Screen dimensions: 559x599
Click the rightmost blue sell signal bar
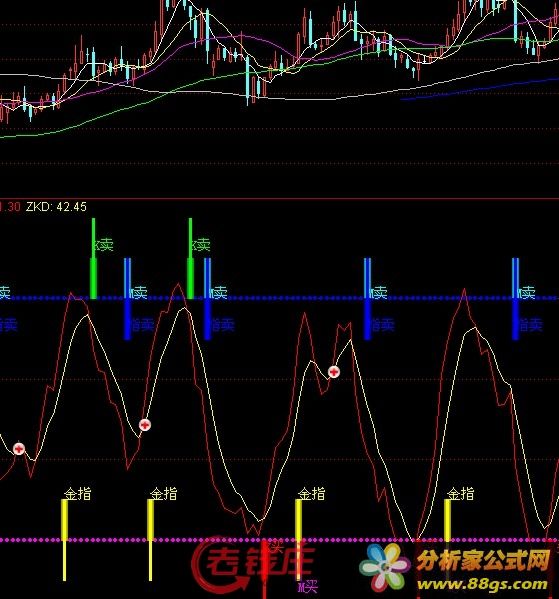tap(515, 299)
